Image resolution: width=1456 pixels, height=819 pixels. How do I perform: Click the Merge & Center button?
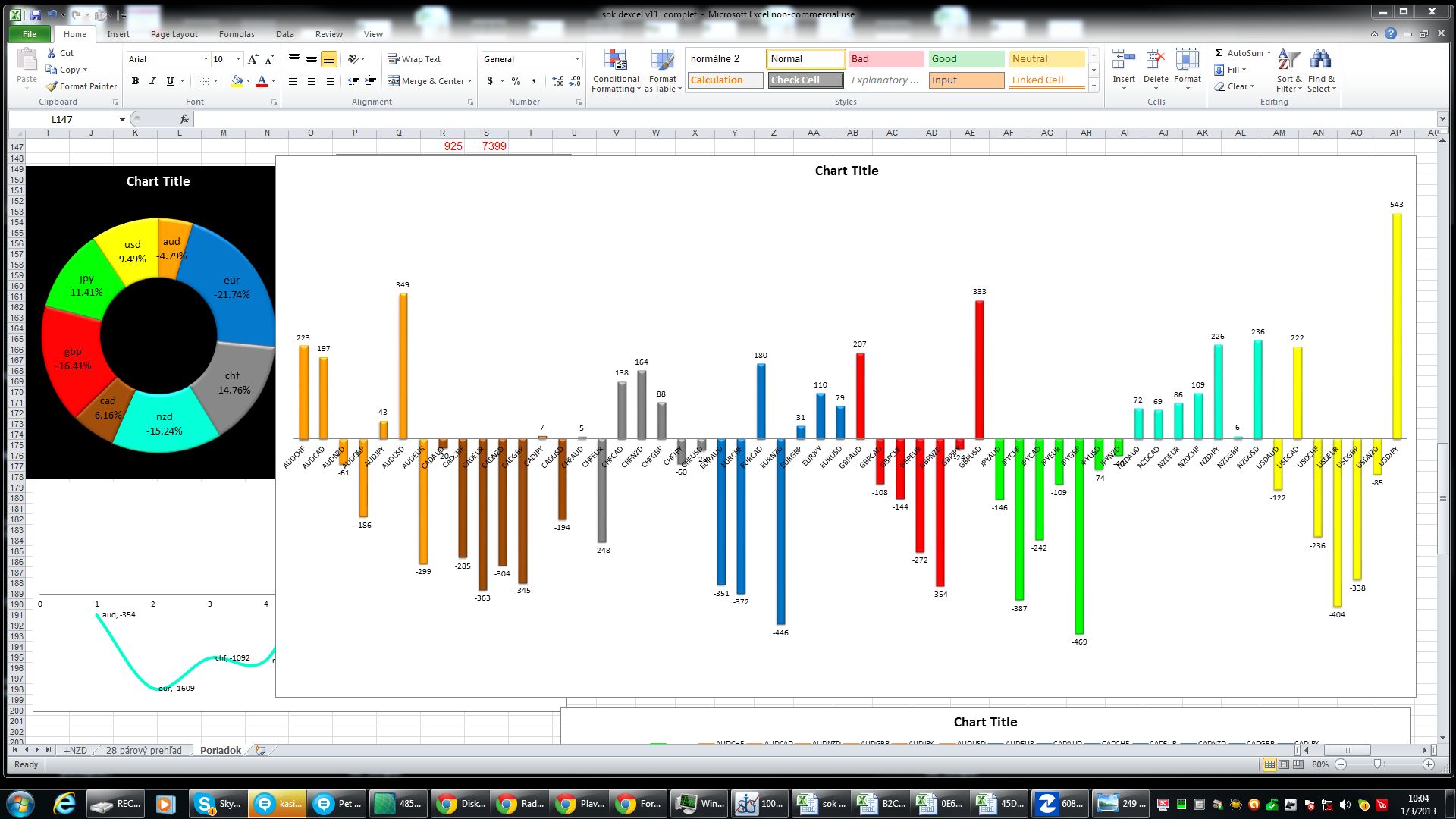427,81
